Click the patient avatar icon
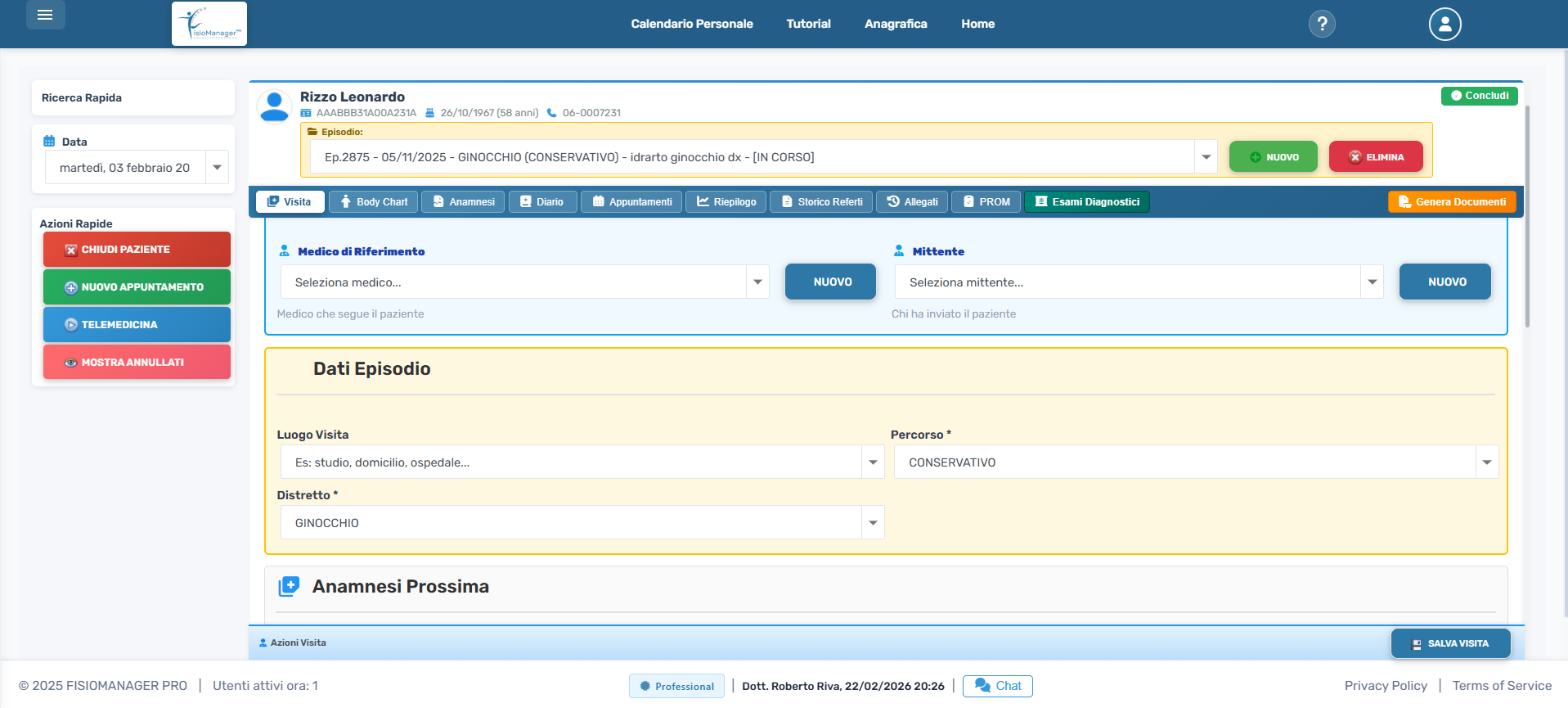 [x=274, y=106]
